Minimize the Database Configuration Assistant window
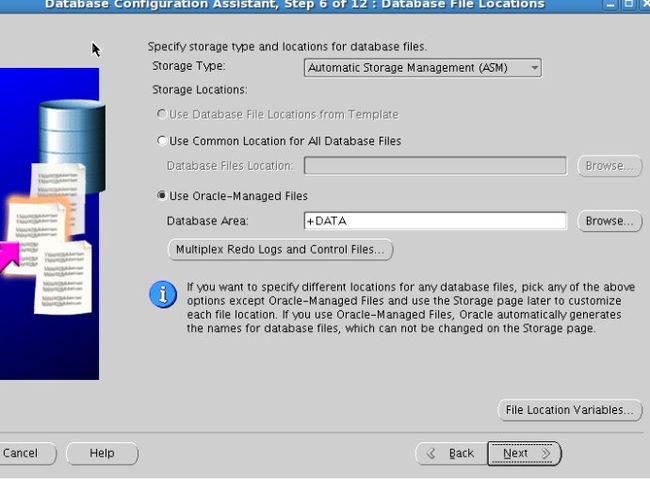Screen dimensions: 650x479 click(610, 5)
